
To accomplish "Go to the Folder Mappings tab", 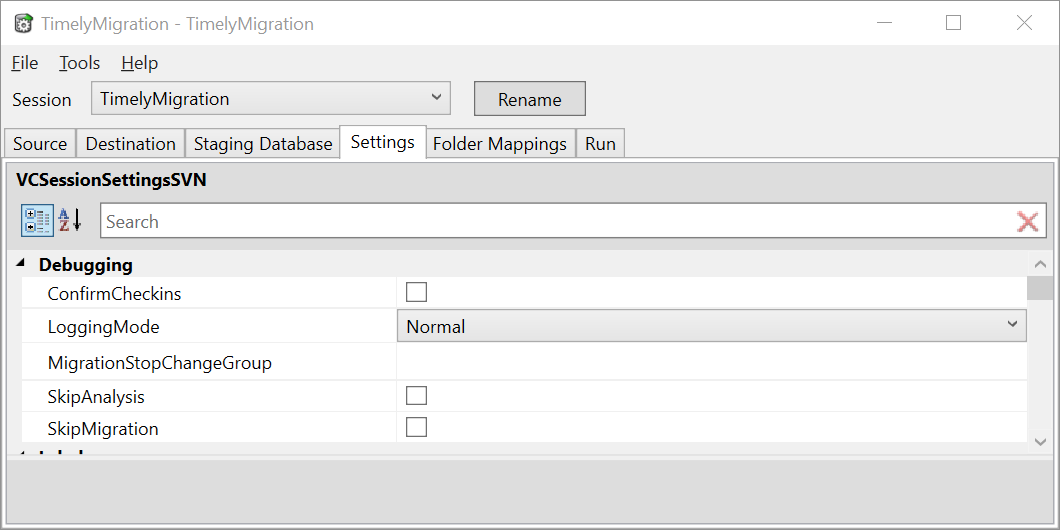I will [500, 144].
